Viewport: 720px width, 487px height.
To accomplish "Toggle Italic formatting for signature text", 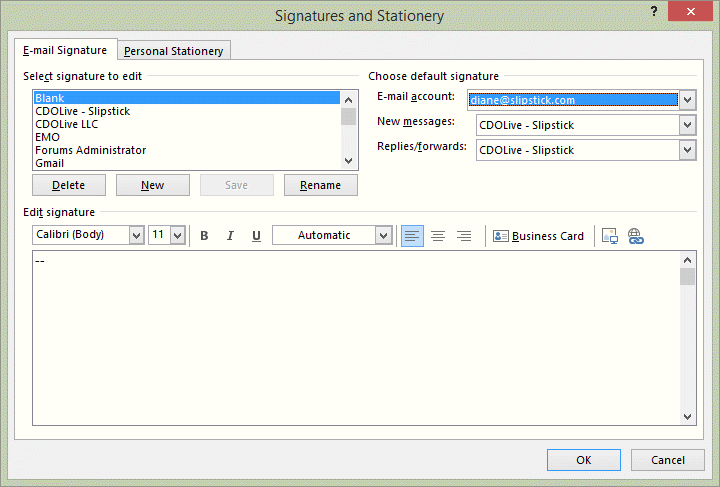I will coord(230,236).
